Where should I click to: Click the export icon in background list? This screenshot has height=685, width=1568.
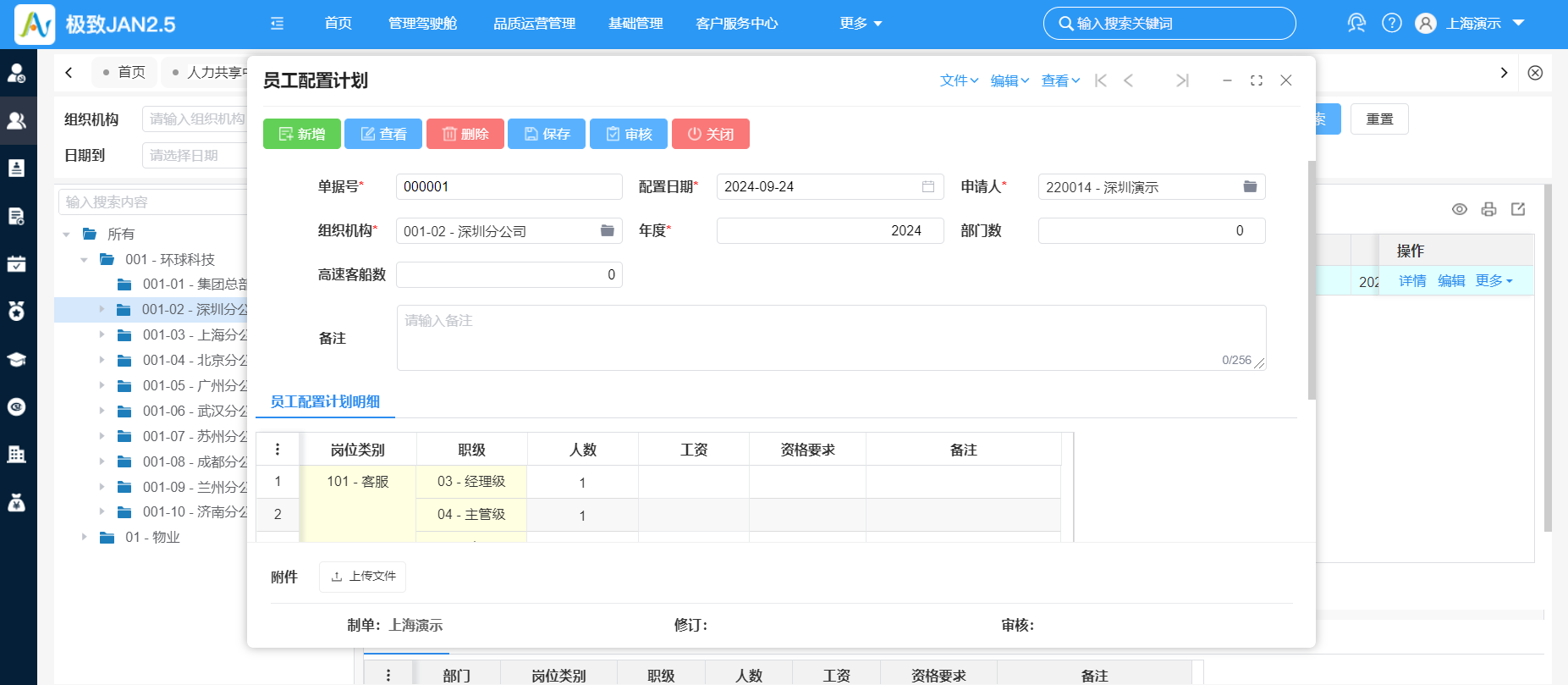tap(1518, 209)
